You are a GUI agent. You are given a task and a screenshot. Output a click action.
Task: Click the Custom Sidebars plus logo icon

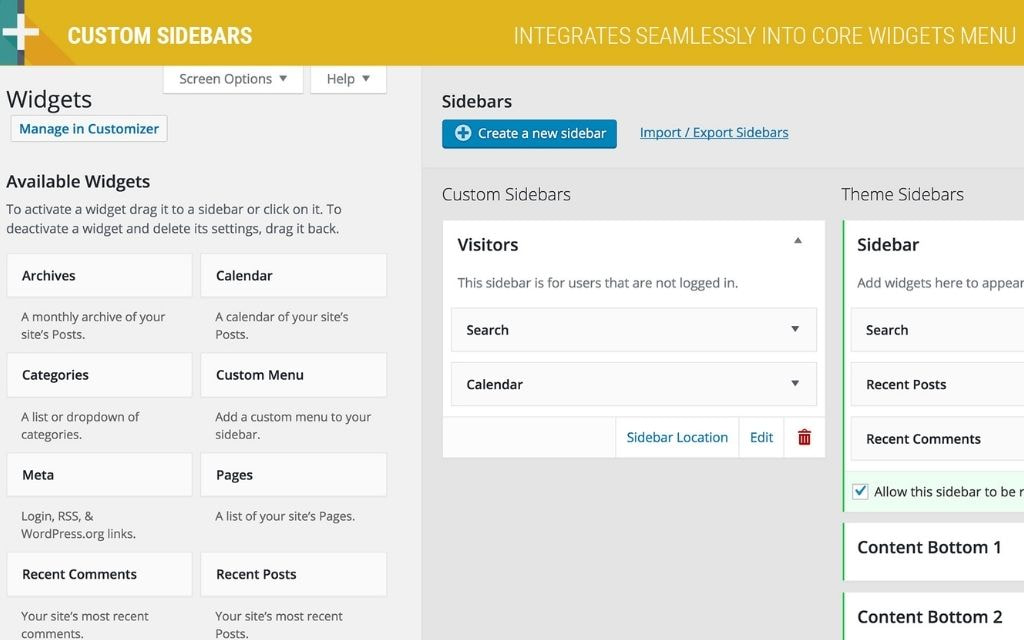21,33
